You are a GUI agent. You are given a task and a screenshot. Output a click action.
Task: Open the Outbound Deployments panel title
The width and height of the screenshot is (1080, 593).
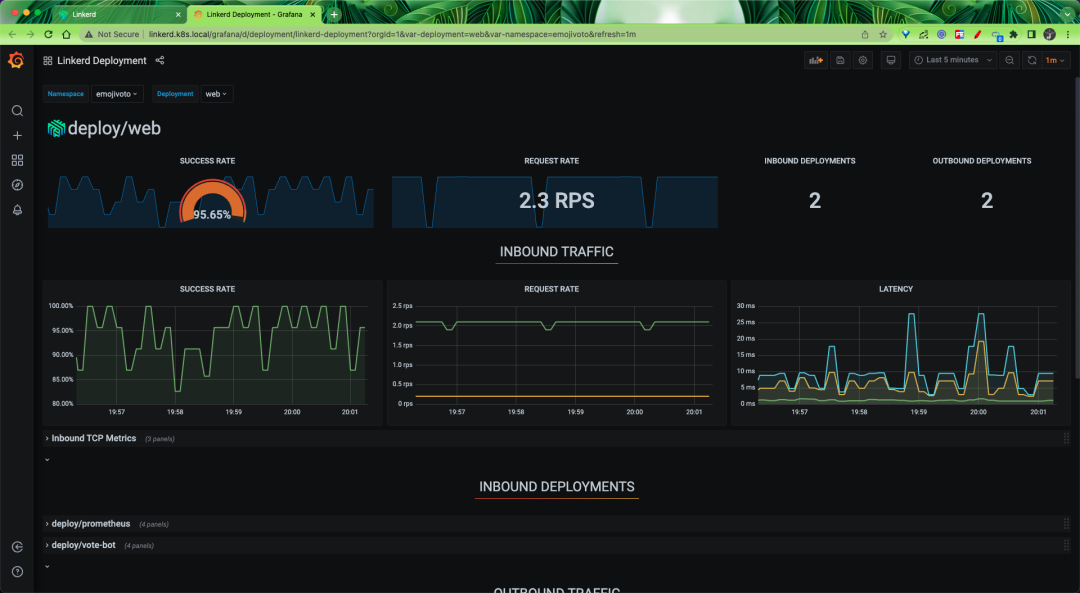coord(982,161)
